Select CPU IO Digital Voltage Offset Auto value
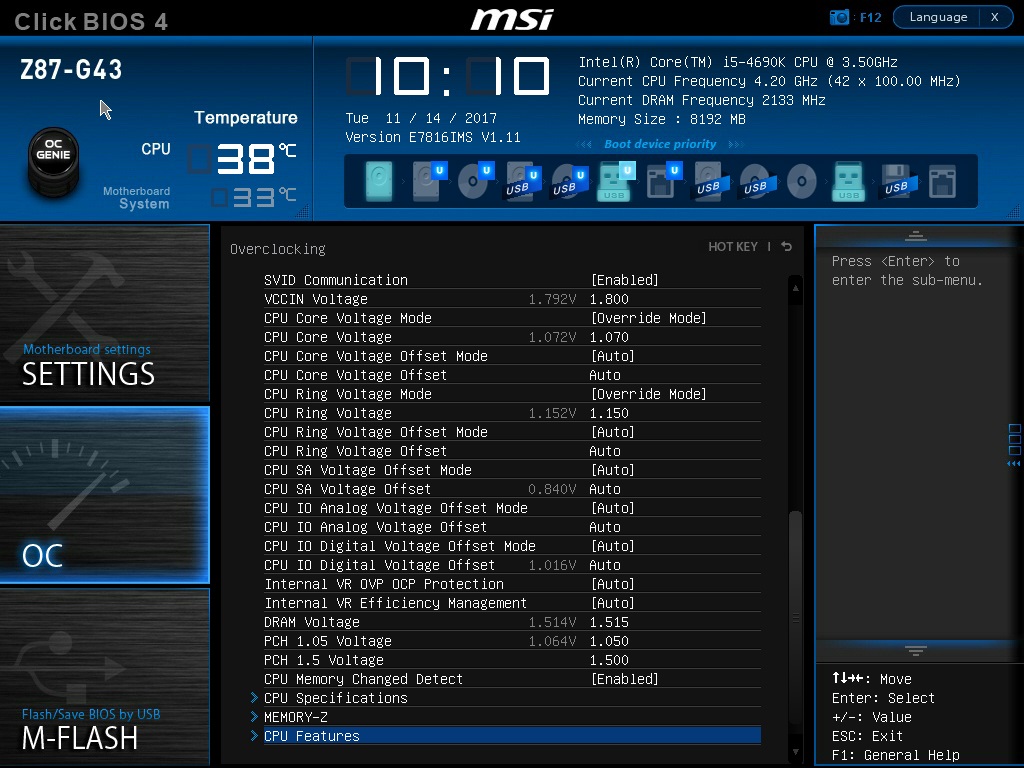Image resolution: width=1024 pixels, height=768 pixels. [605, 565]
